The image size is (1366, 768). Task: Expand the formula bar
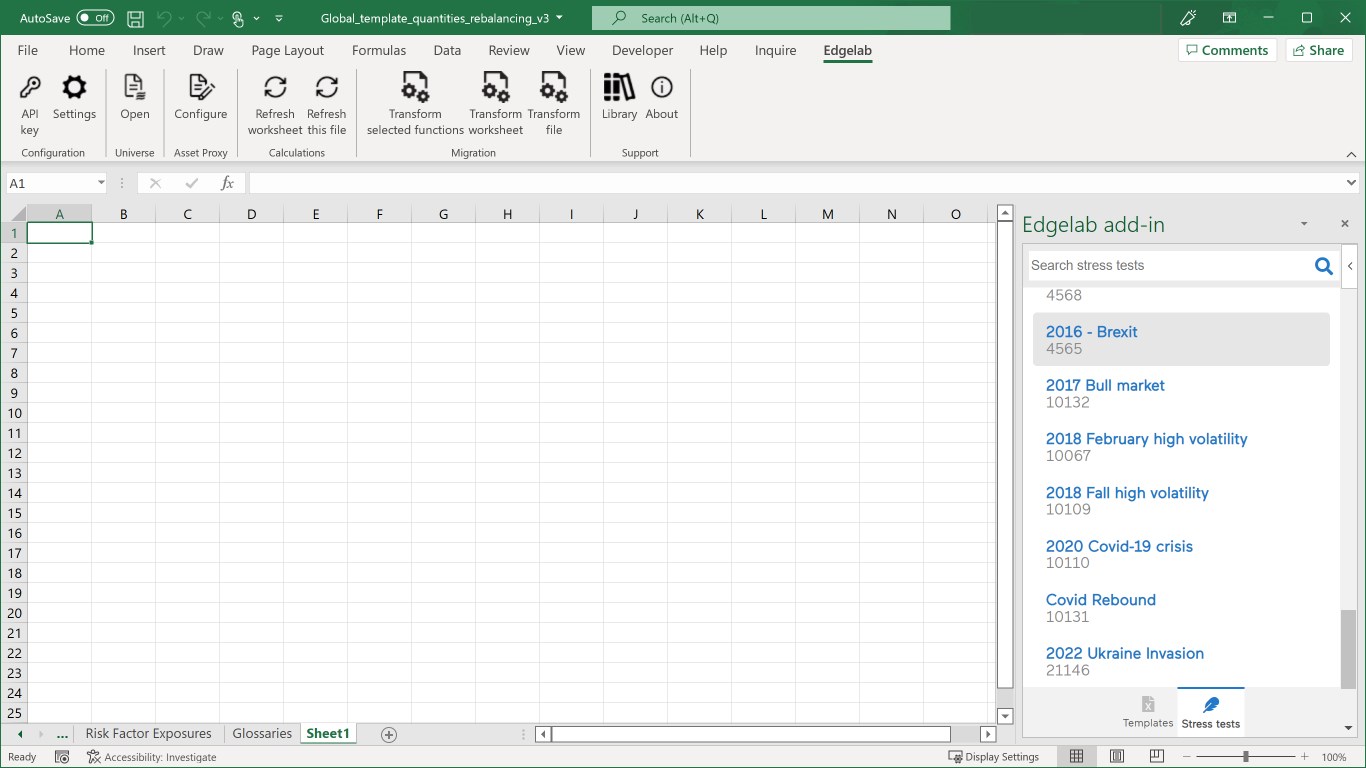[x=1352, y=183]
